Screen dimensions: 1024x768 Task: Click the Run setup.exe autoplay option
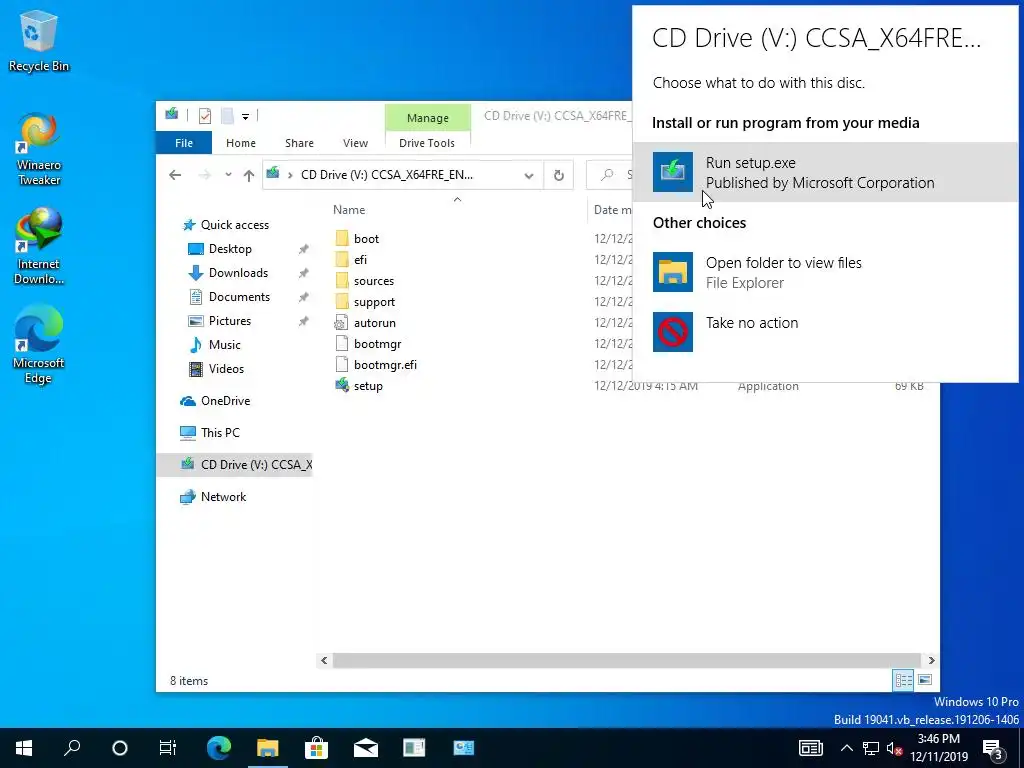[x=825, y=172]
